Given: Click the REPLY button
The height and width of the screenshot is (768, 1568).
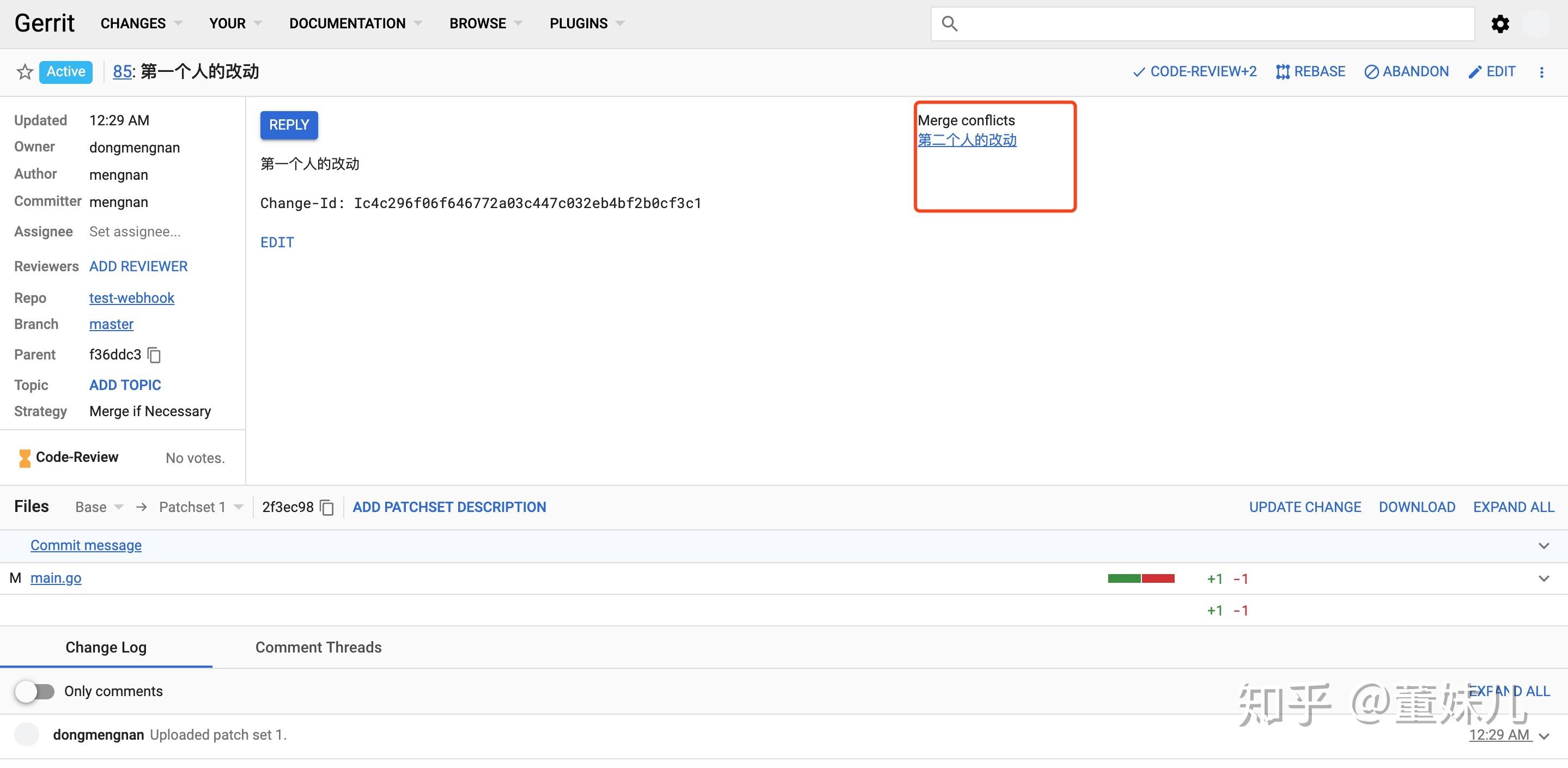Looking at the screenshot, I should [289, 125].
